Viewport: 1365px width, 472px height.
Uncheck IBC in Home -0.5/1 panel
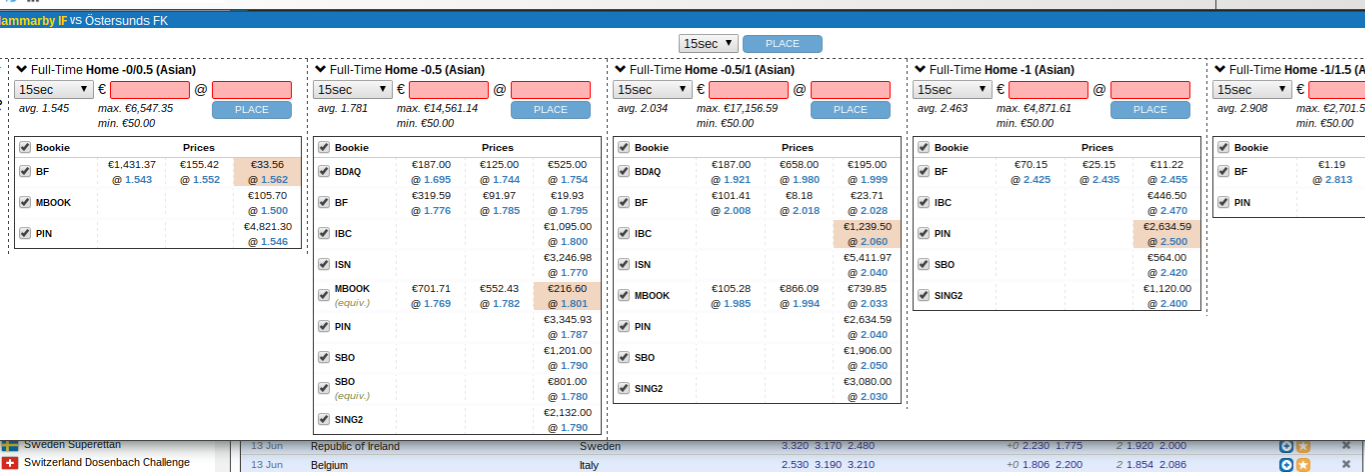[x=623, y=233]
